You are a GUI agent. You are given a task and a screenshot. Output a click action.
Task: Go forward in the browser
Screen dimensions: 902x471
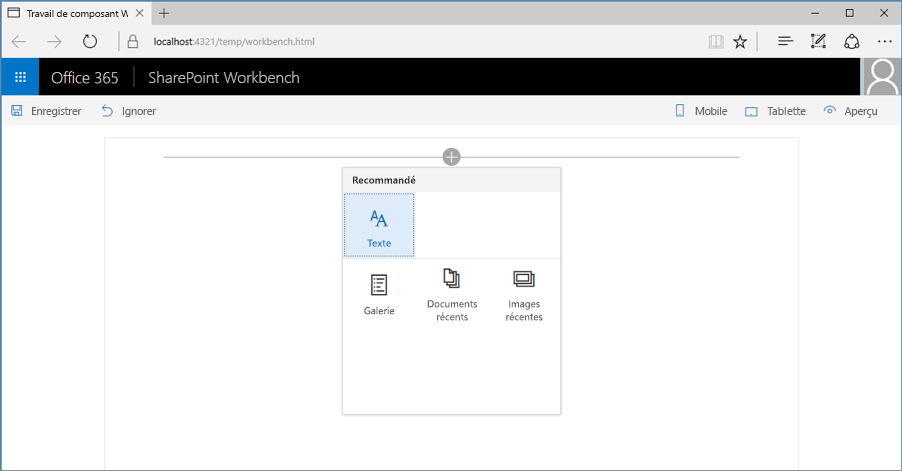(x=54, y=41)
